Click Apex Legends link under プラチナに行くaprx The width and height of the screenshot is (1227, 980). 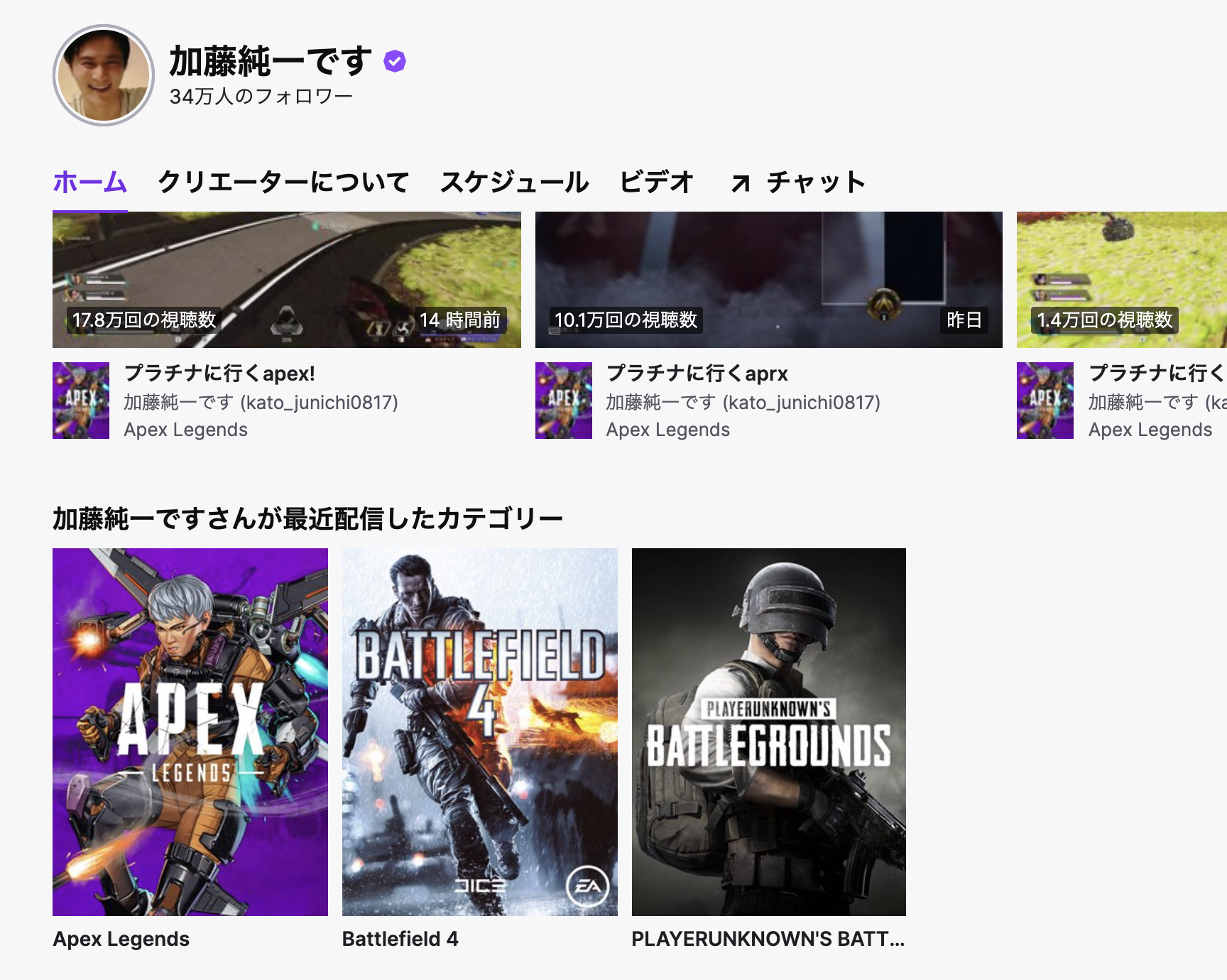667,430
